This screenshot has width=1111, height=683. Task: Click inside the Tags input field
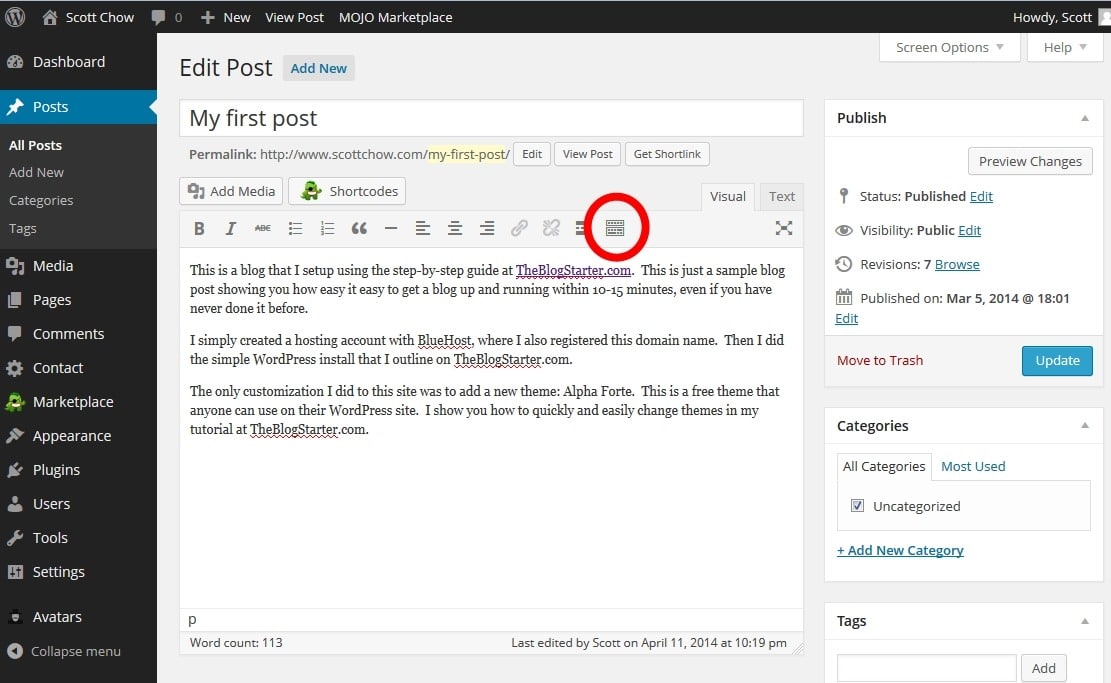(926, 667)
